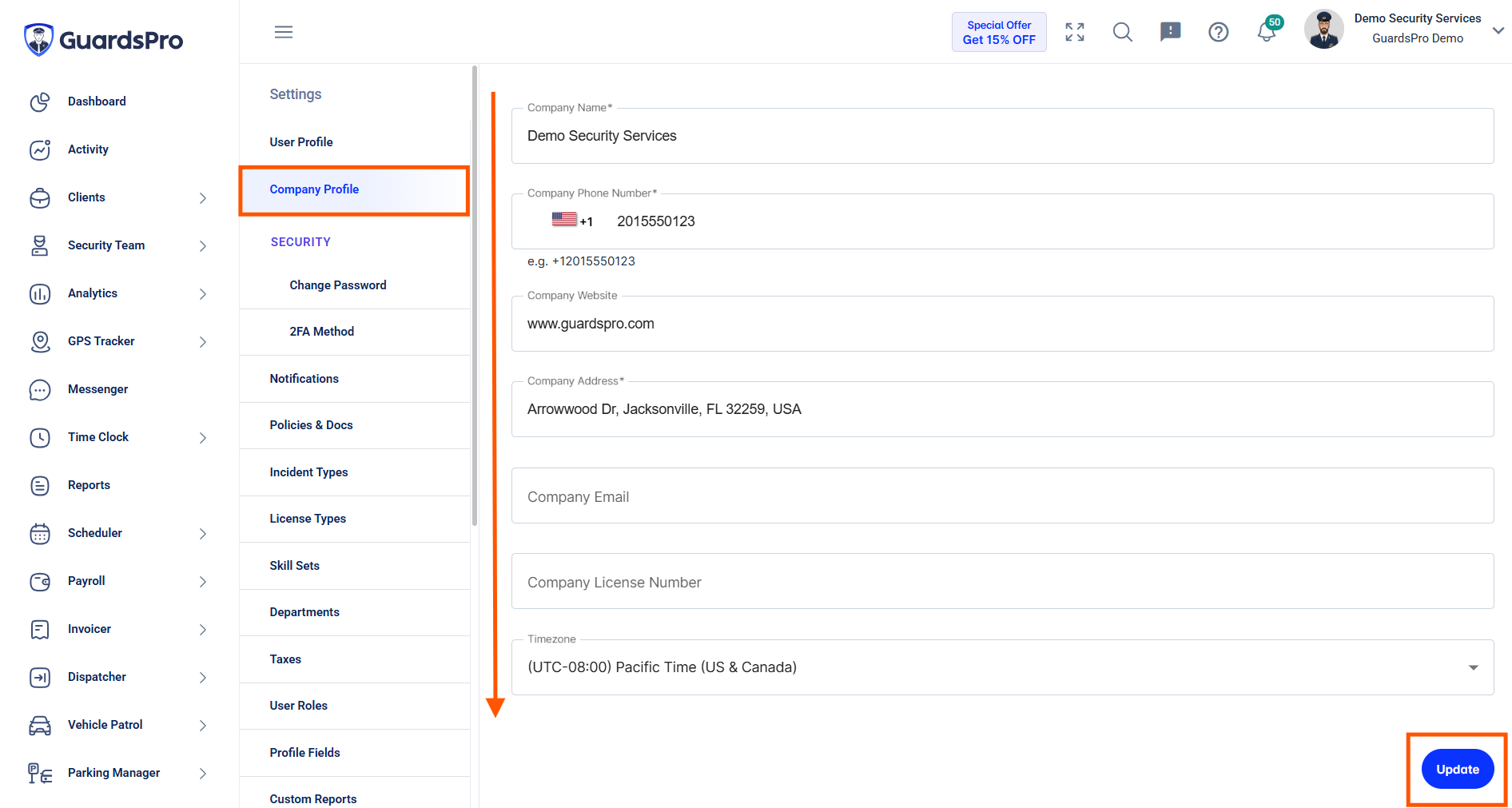This screenshot has height=808, width=1512.
Task: Click the Analytics bar chart icon
Action: 40,294
